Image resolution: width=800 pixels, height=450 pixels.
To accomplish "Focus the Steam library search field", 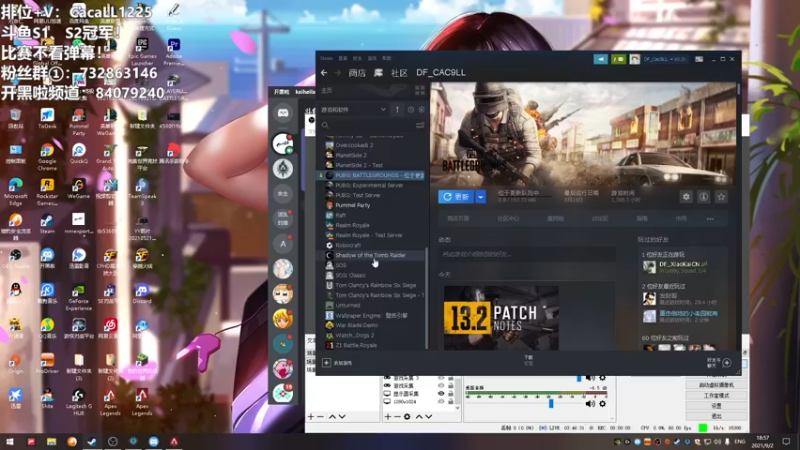I will coord(368,125).
